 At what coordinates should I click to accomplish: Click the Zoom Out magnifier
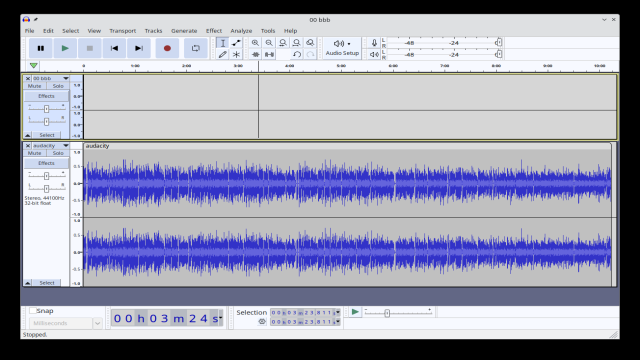click(269, 43)
